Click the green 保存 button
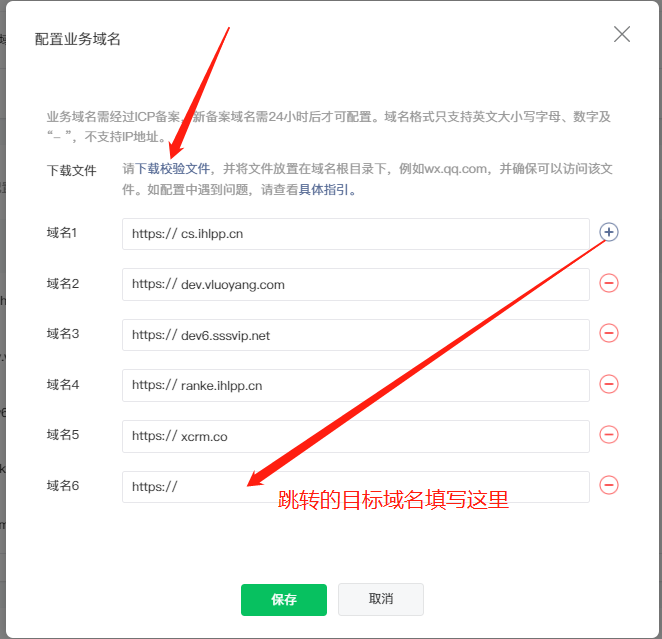Image resolution: width=662 pixels, height=639 pixels. (x=284, y=600)
